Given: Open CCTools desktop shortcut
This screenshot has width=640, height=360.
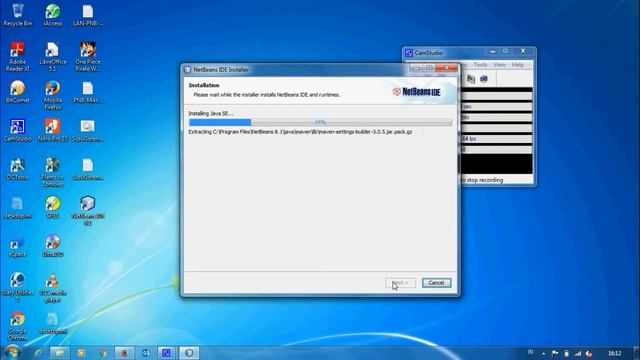Looking at the screenshot, I should click(x=18, y=169).
